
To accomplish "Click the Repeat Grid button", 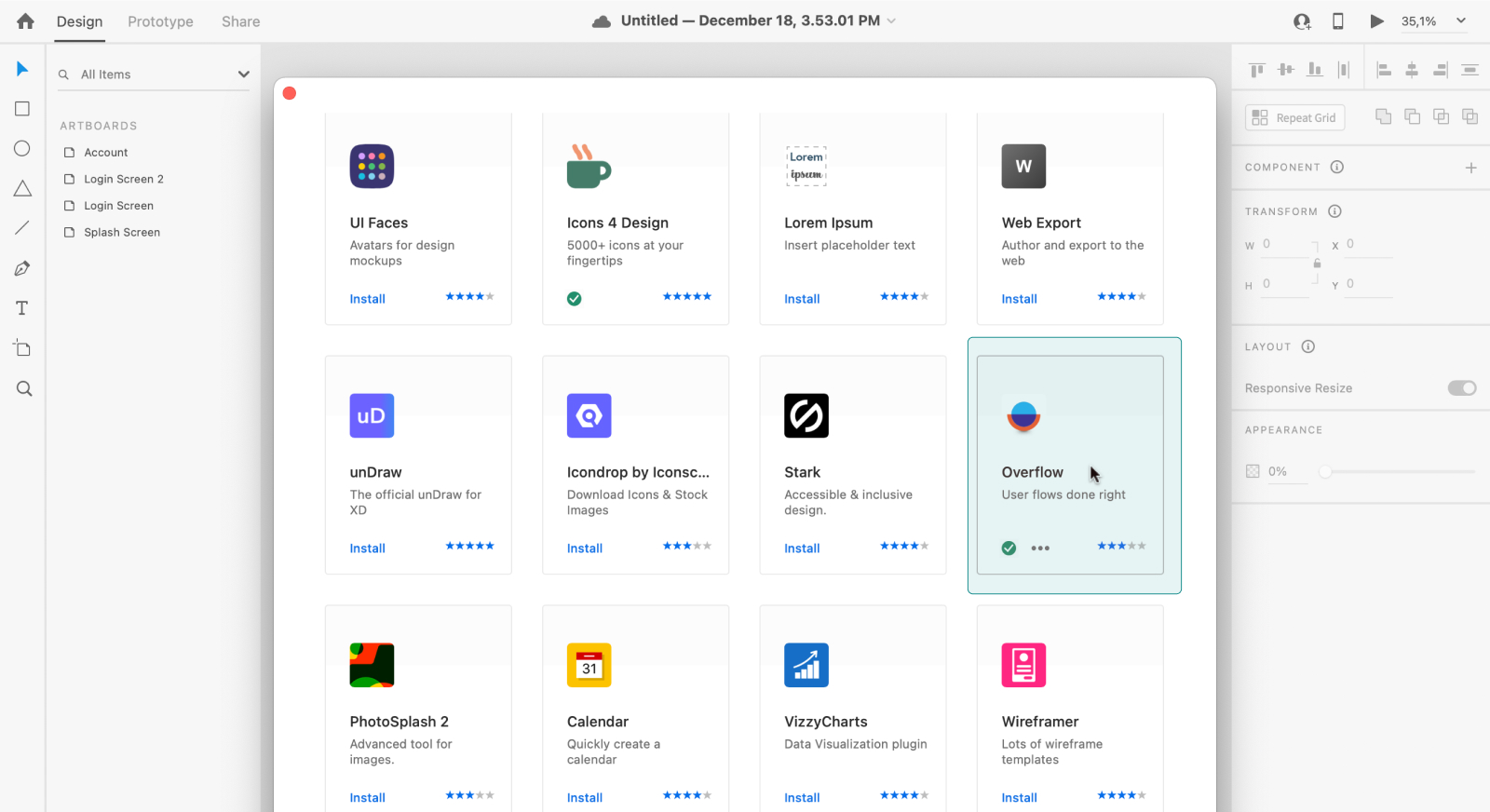I will pyautogui.click(x=1294, y=117).
